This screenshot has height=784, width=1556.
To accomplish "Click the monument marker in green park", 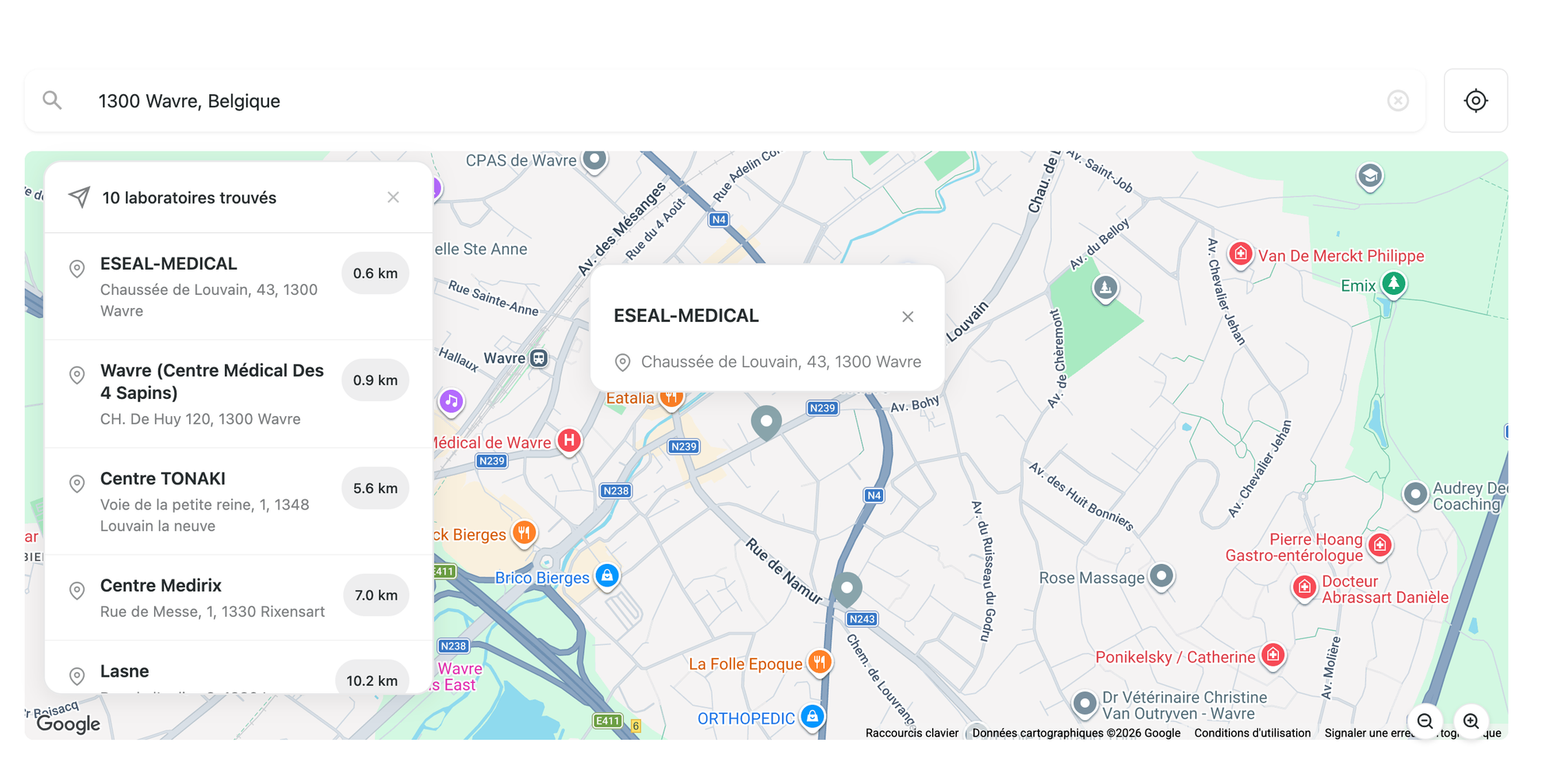I will (1106, 289).
